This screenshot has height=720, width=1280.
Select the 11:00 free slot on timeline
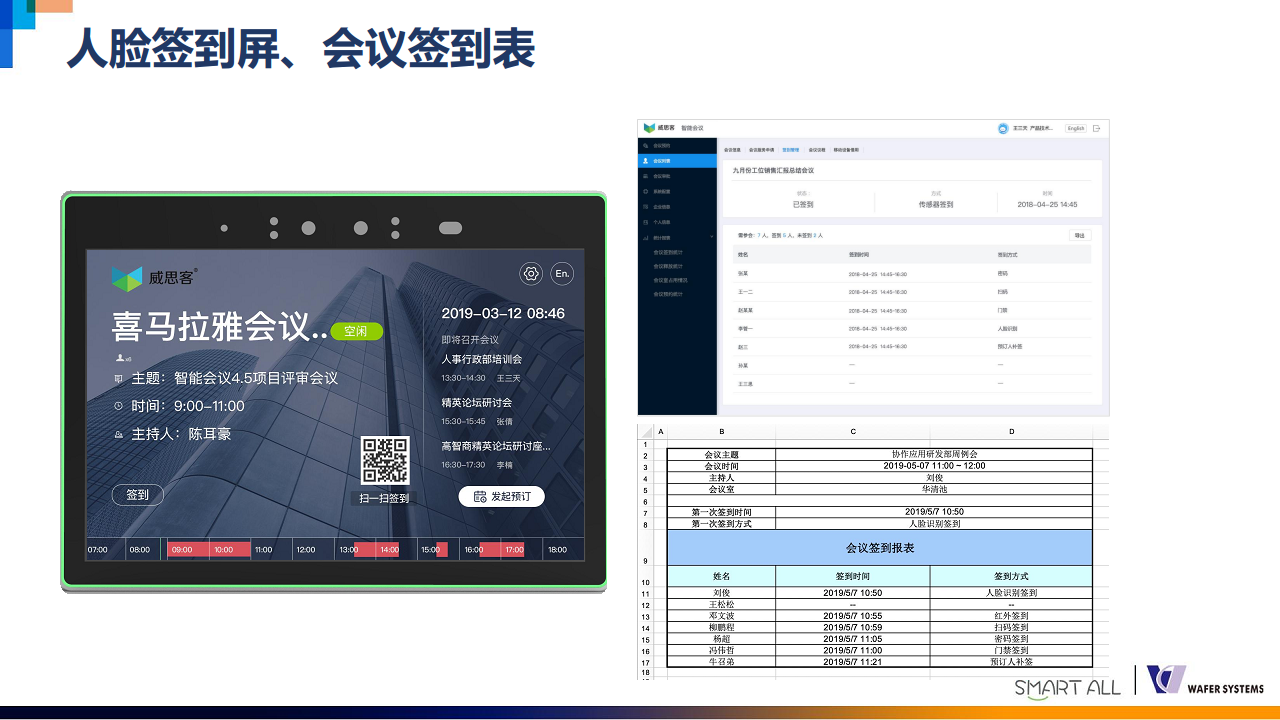pos(271,549)
